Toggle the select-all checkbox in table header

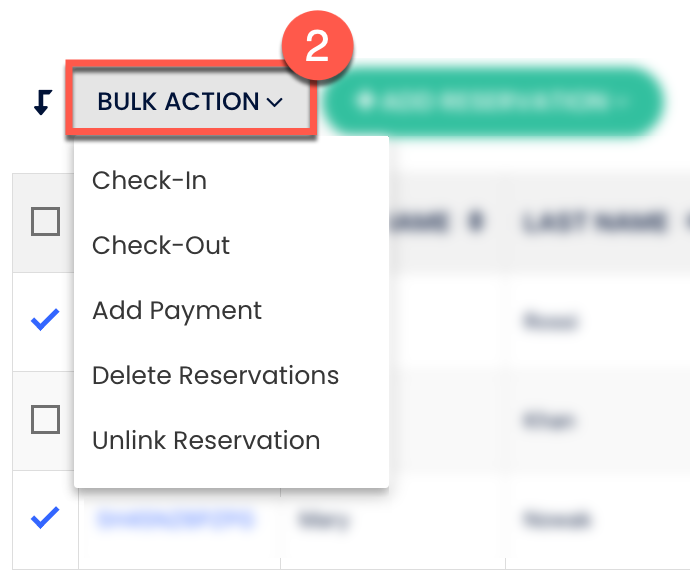coord(45,221)
